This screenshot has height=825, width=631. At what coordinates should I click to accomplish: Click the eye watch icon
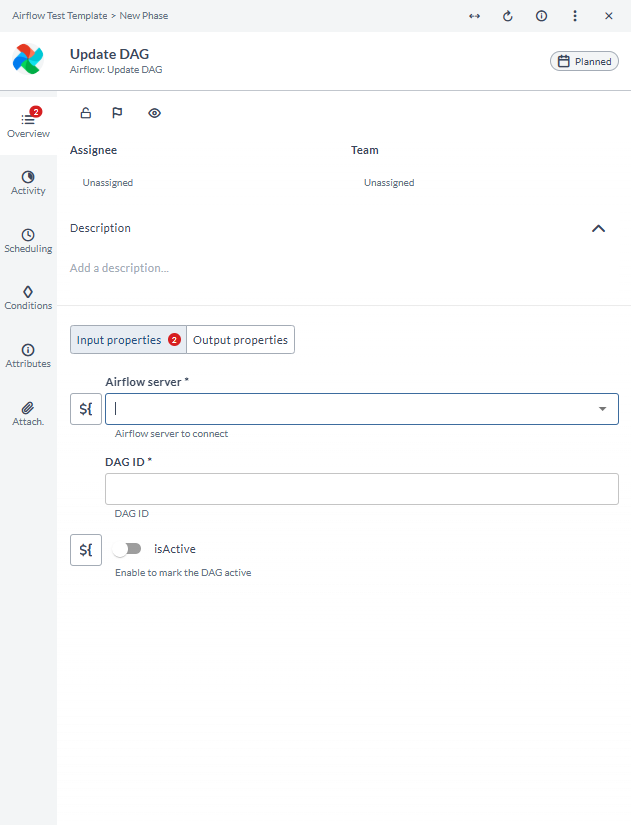(154, 113)
